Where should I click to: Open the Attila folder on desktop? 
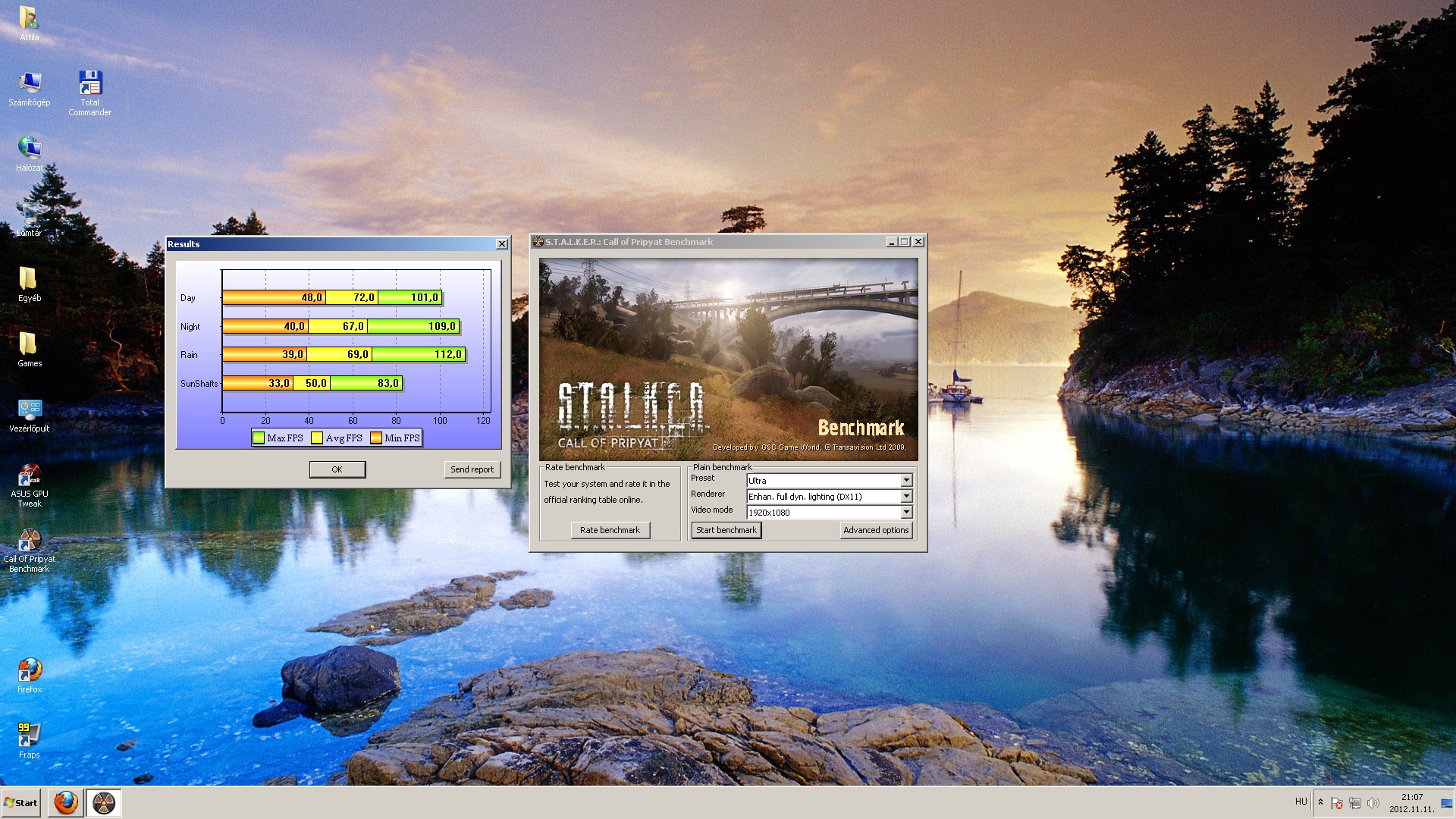coord(29,23)
